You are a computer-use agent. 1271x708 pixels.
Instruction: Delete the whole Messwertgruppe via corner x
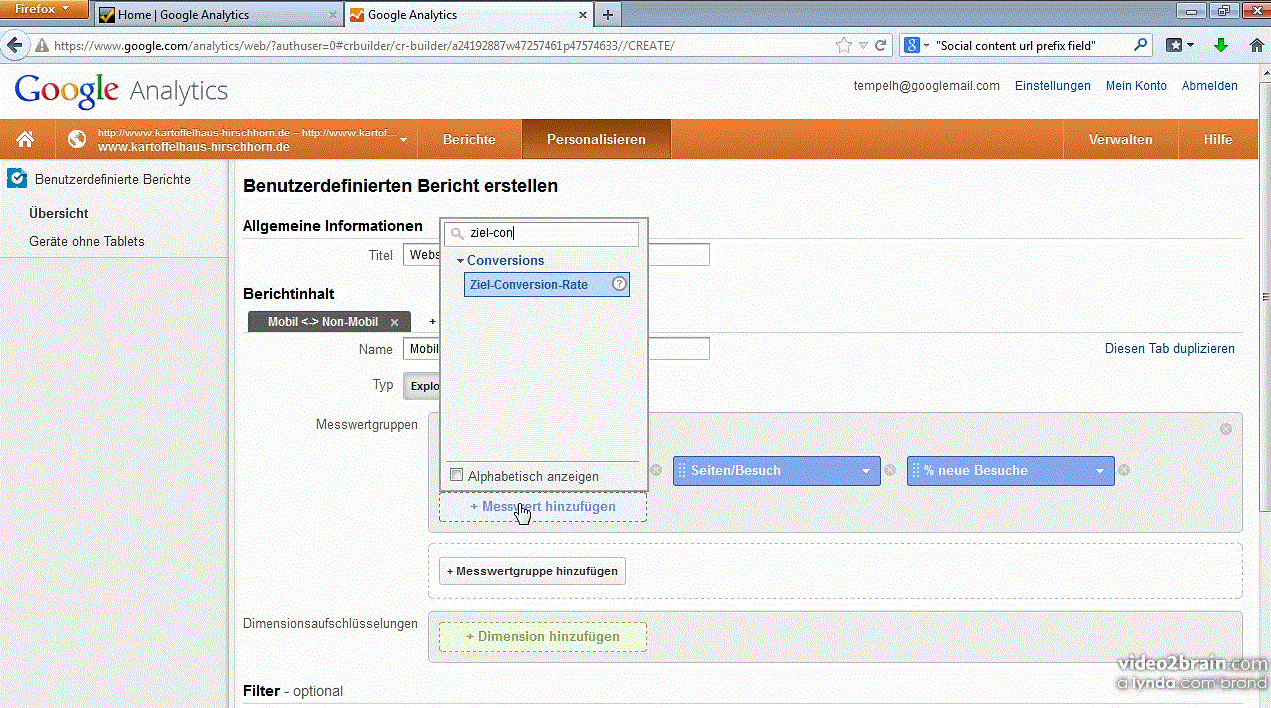pyautogui.click(x=1226, y=428)
